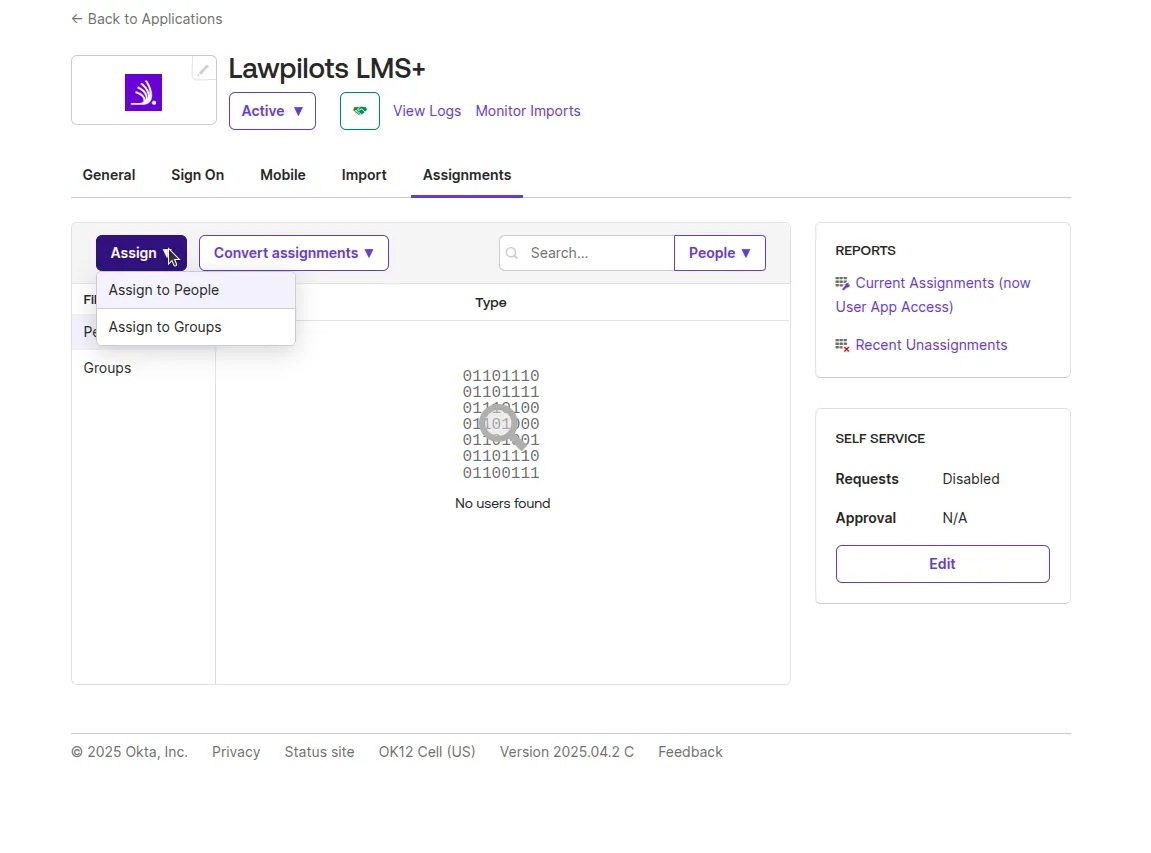
Task: Open View Logs link
Action: (x=427, y=111)
